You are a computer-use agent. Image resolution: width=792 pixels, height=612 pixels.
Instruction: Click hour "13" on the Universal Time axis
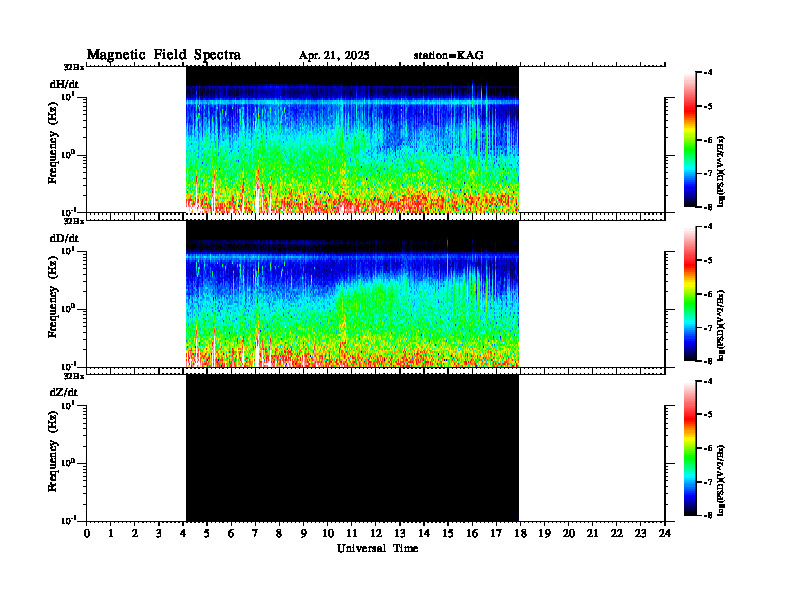click(x=400, y=534)
